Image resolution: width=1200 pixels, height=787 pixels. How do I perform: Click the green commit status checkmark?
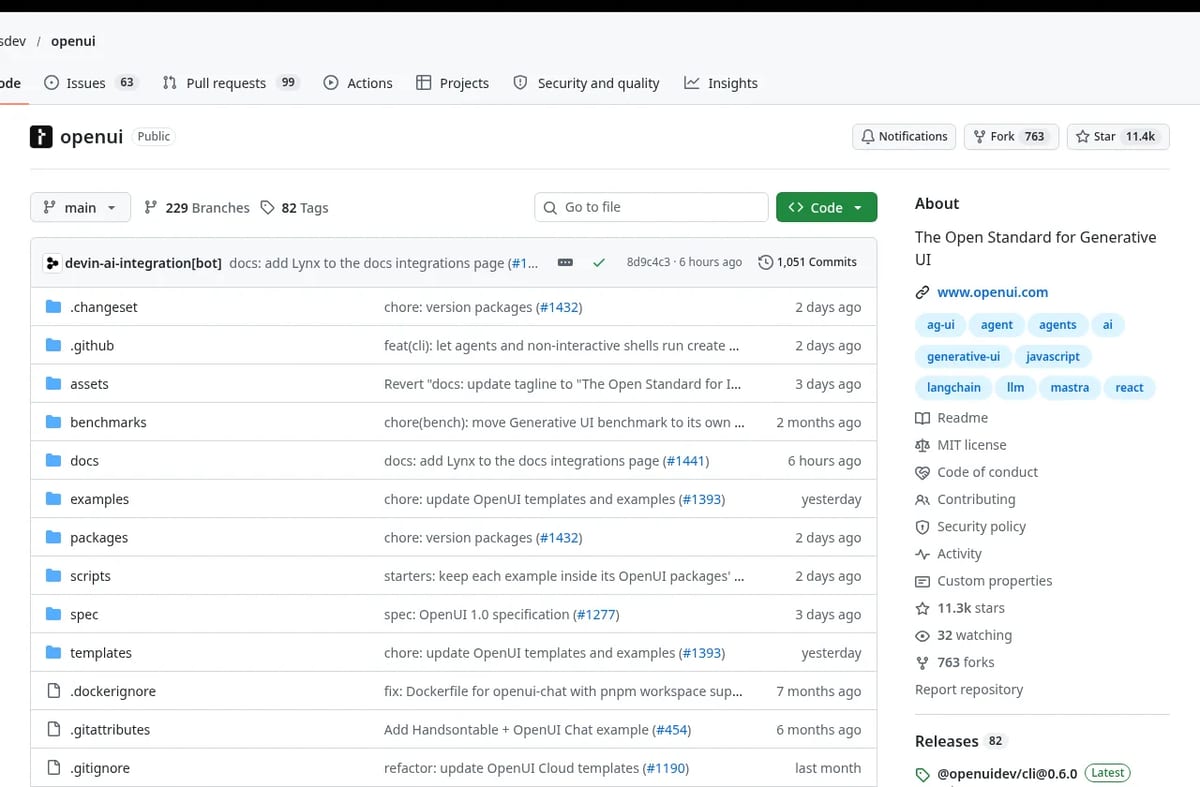coord(599,262)
